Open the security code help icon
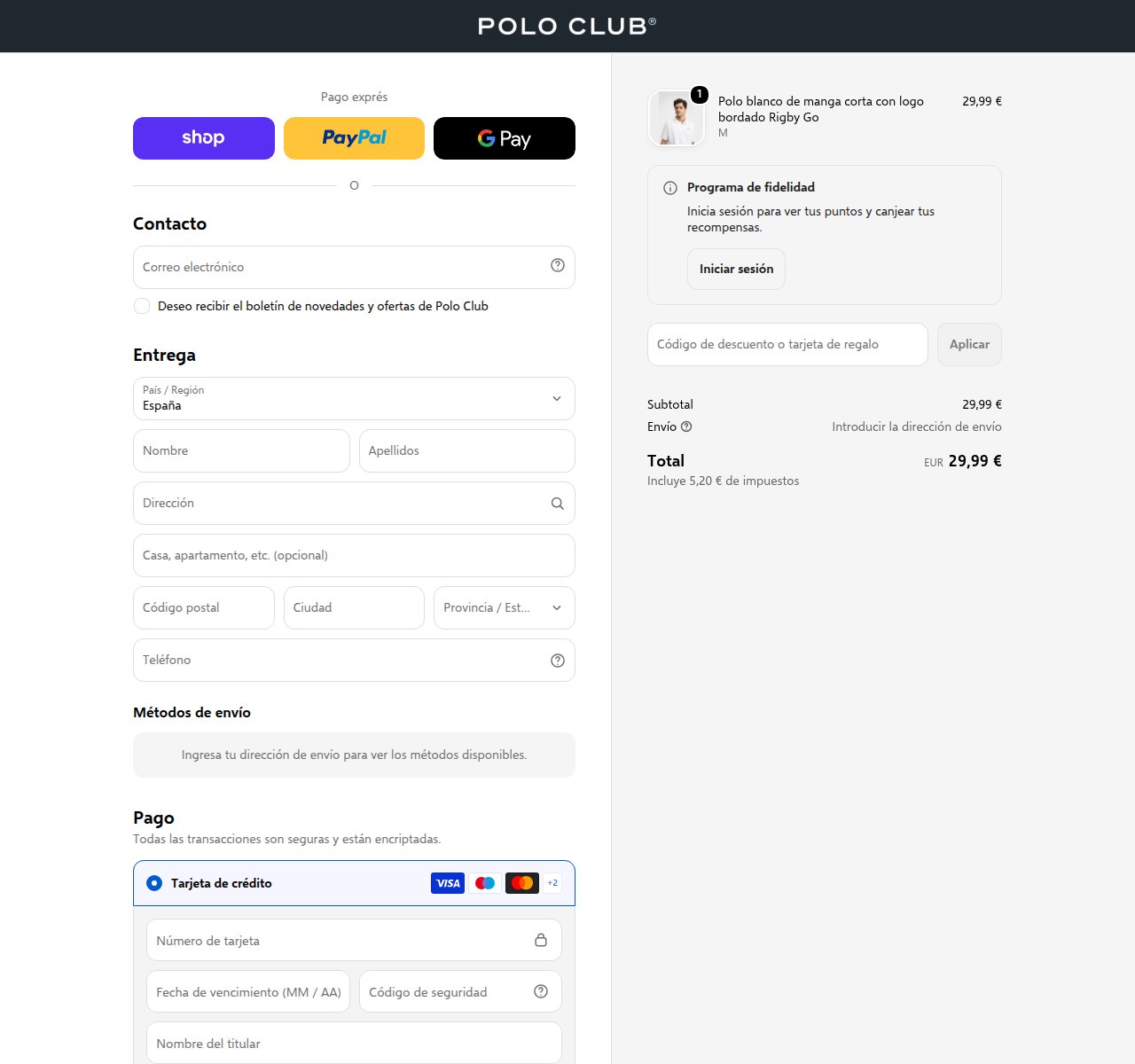The image size is (1135, 1064). tap(541, 991)
